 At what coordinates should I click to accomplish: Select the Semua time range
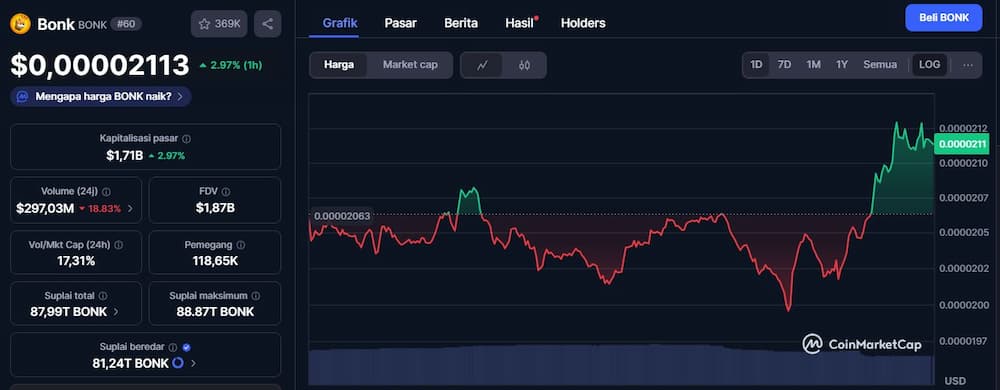(880, 65)
